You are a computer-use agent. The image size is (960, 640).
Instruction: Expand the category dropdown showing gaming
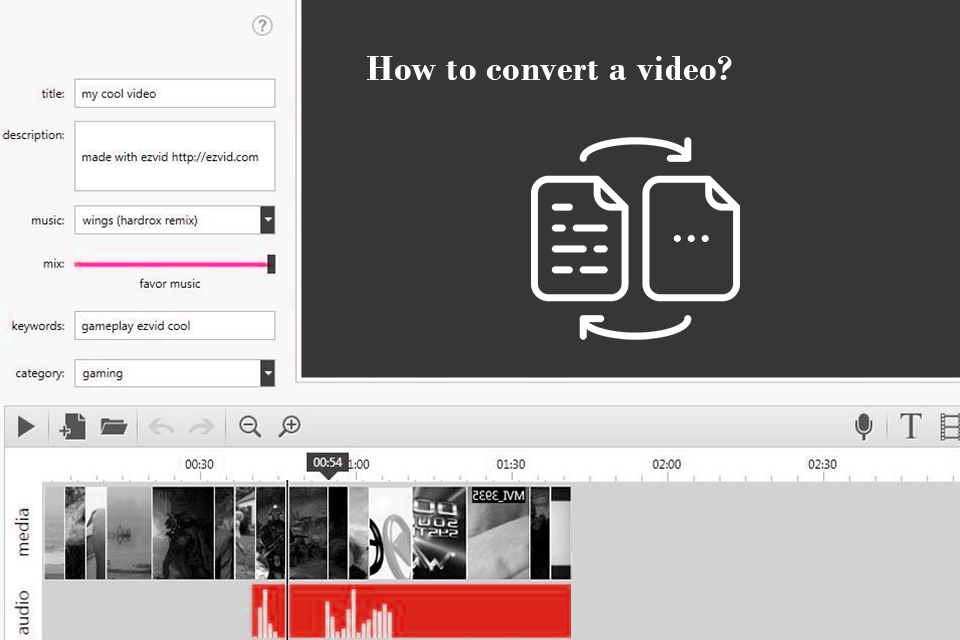coord(267,372)
